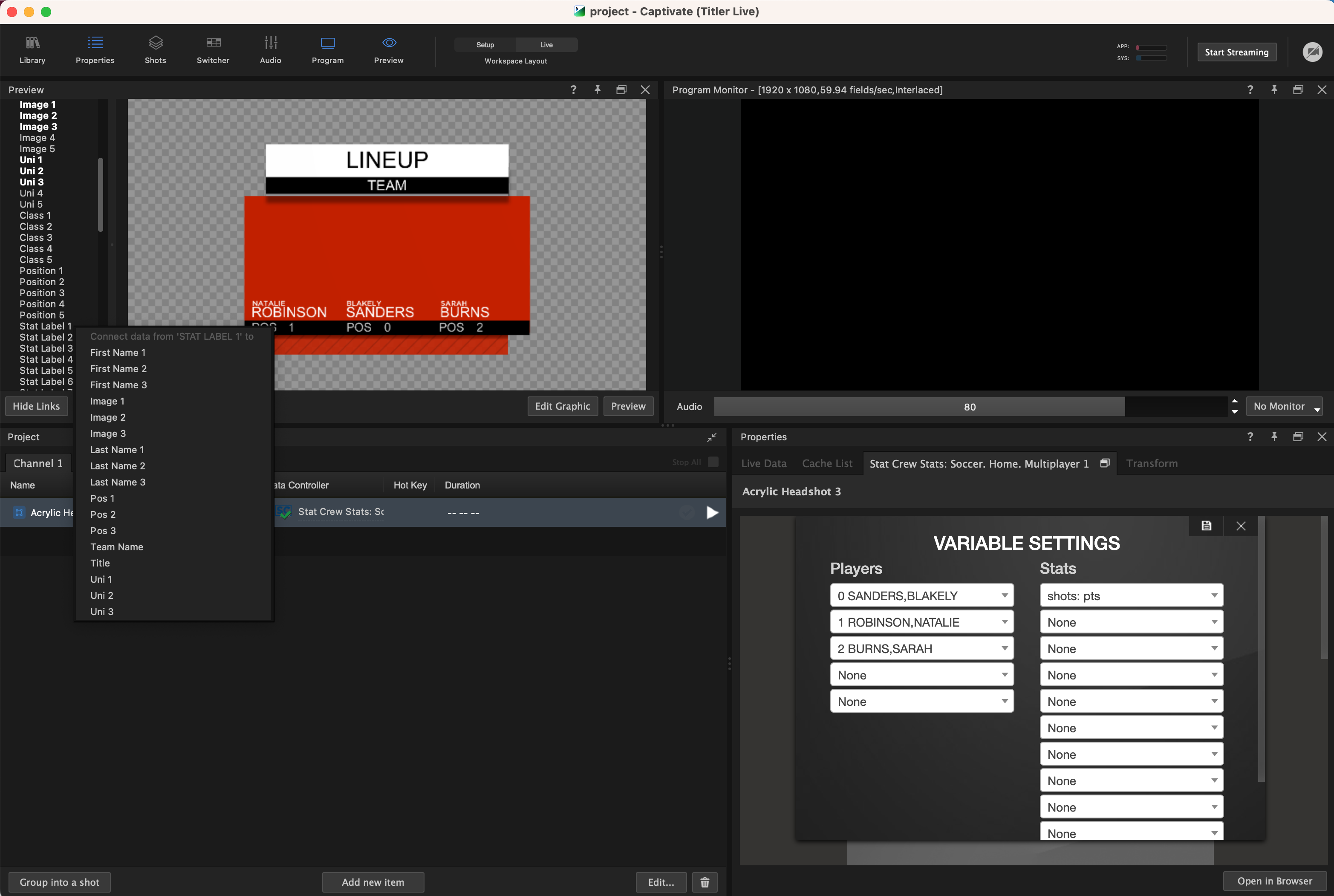
Task: Click the Audio level slider at 80
Action: pos(970,406)
